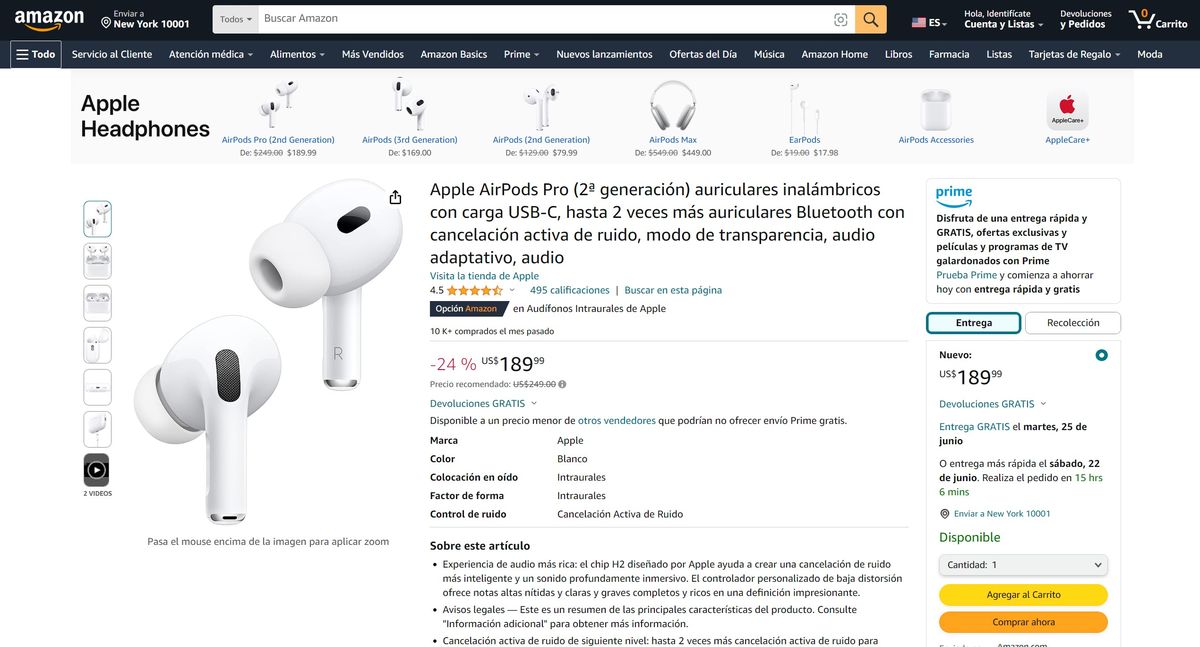The width and height of the screenshot is (1200, 647).
Task: Open Ofertas del Día menu item
Action: pos(703,54)
